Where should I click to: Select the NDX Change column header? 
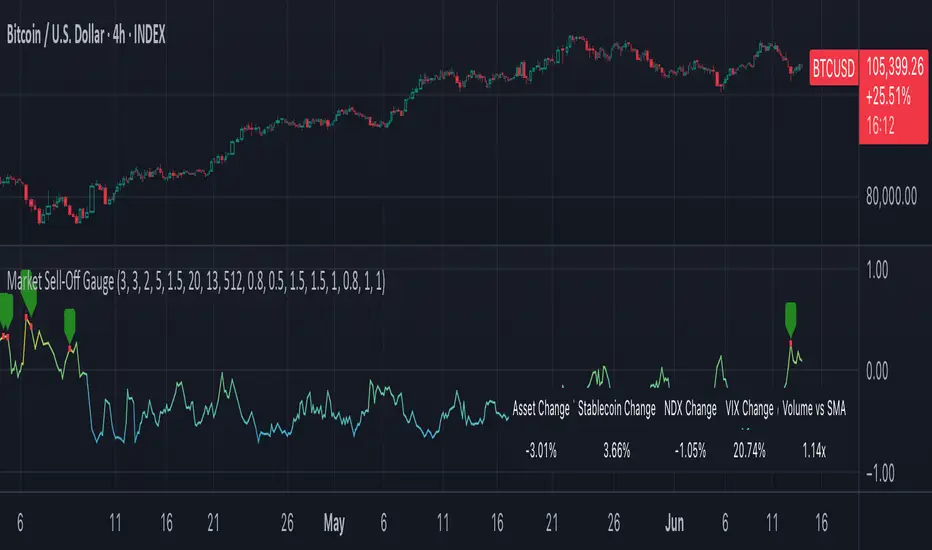coord(690,409)
